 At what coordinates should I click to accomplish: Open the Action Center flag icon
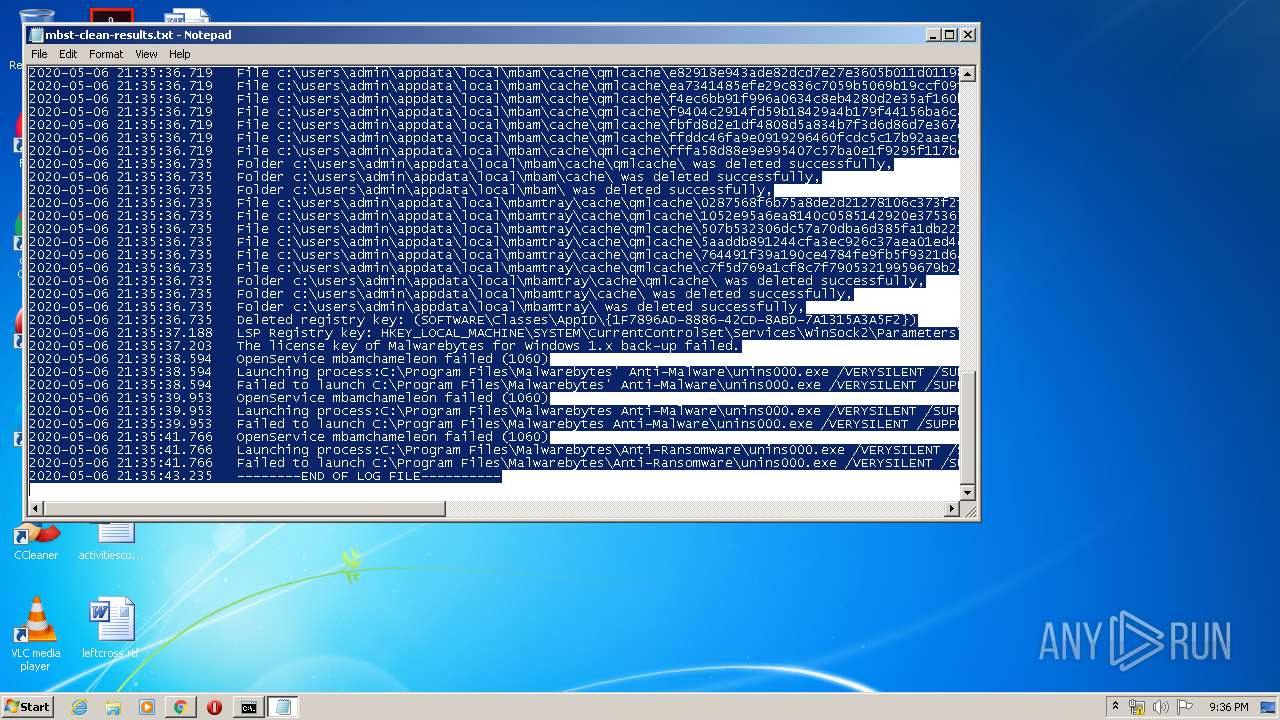1185,707
